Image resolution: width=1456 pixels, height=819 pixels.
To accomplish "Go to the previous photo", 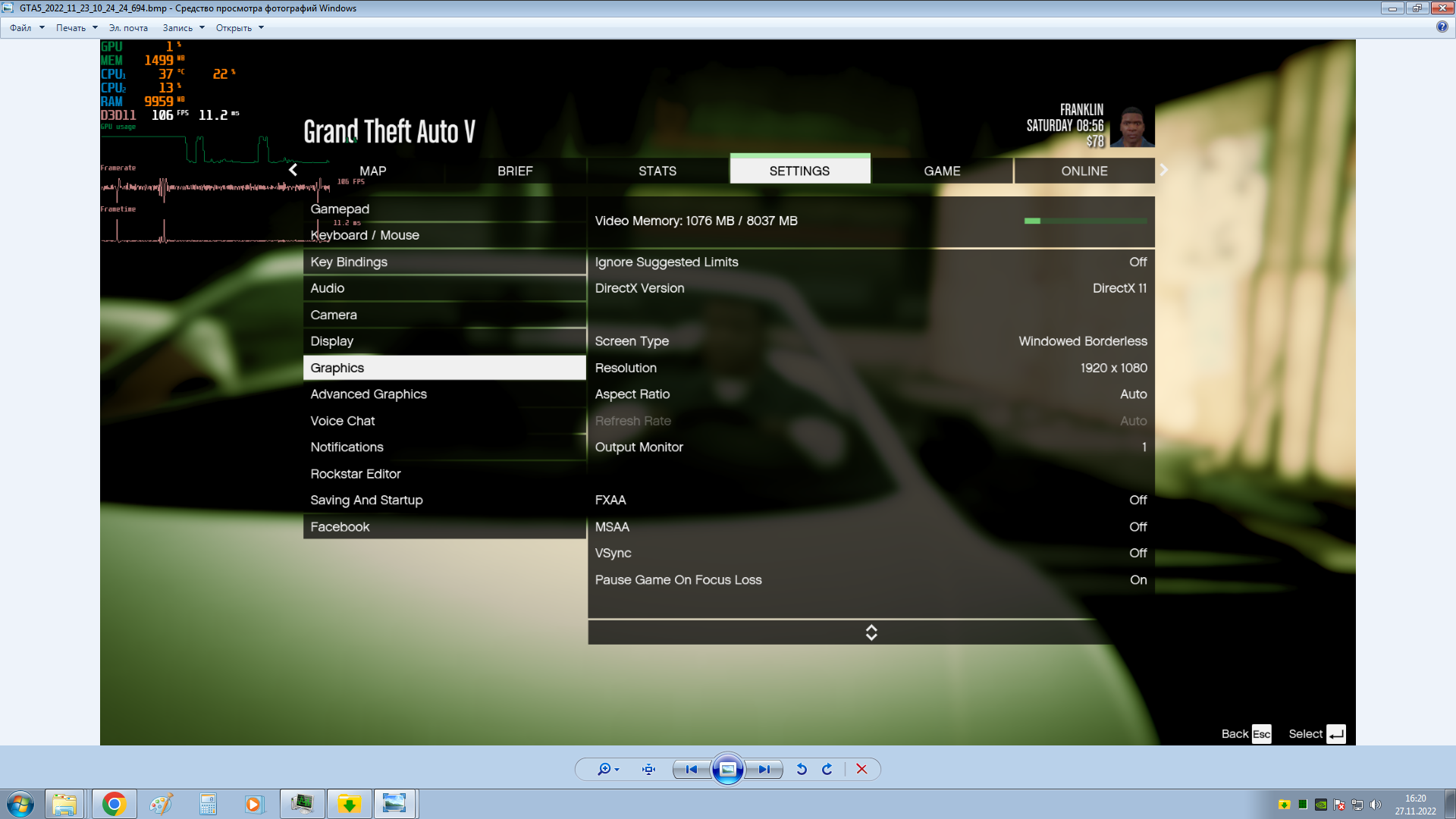I will [x=691, y=769].
